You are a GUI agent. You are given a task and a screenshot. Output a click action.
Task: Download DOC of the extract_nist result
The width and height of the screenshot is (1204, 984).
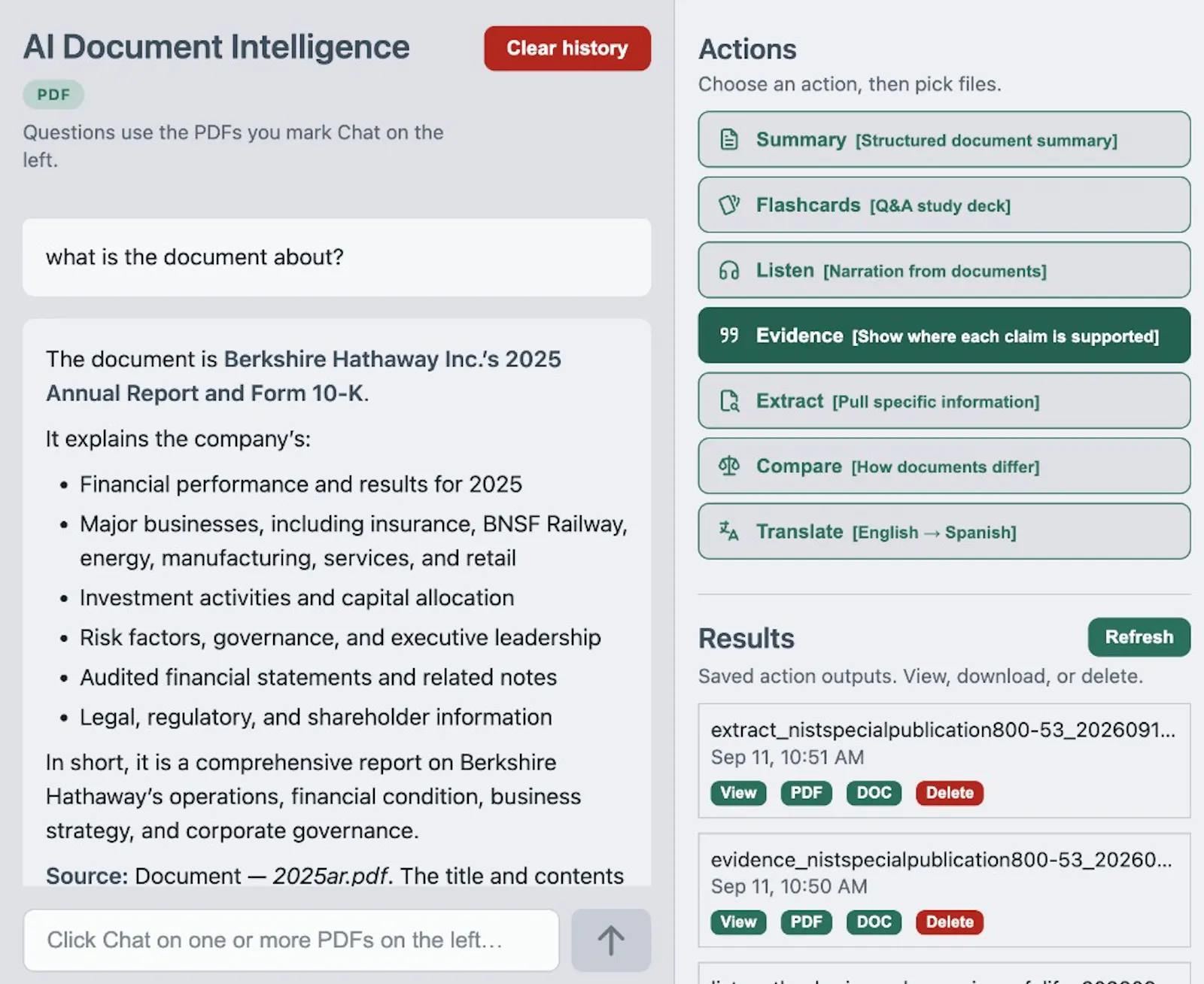[x=874, y=793]
